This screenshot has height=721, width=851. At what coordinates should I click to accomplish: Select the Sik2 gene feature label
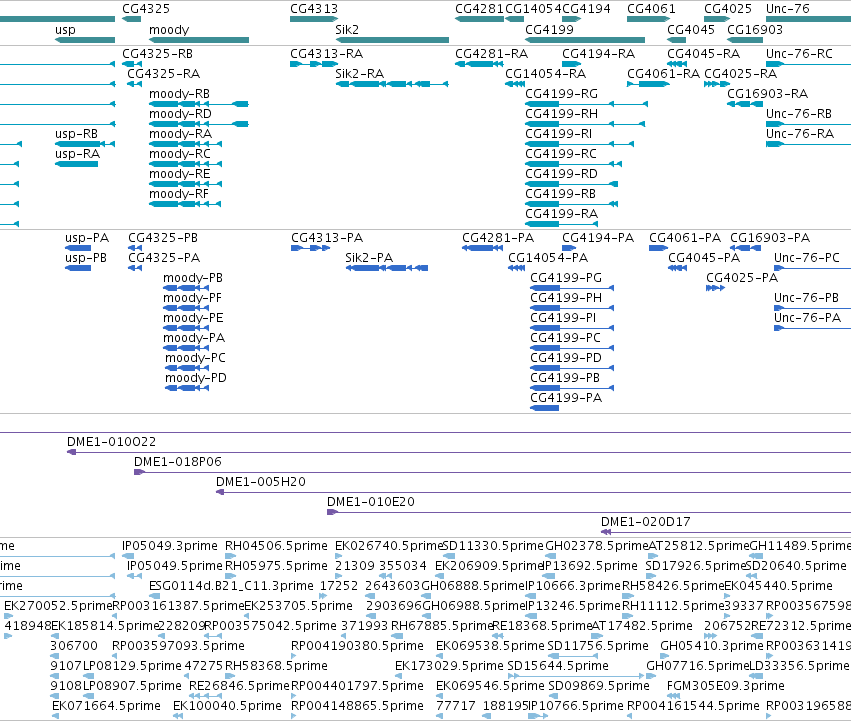coord(347,30)
